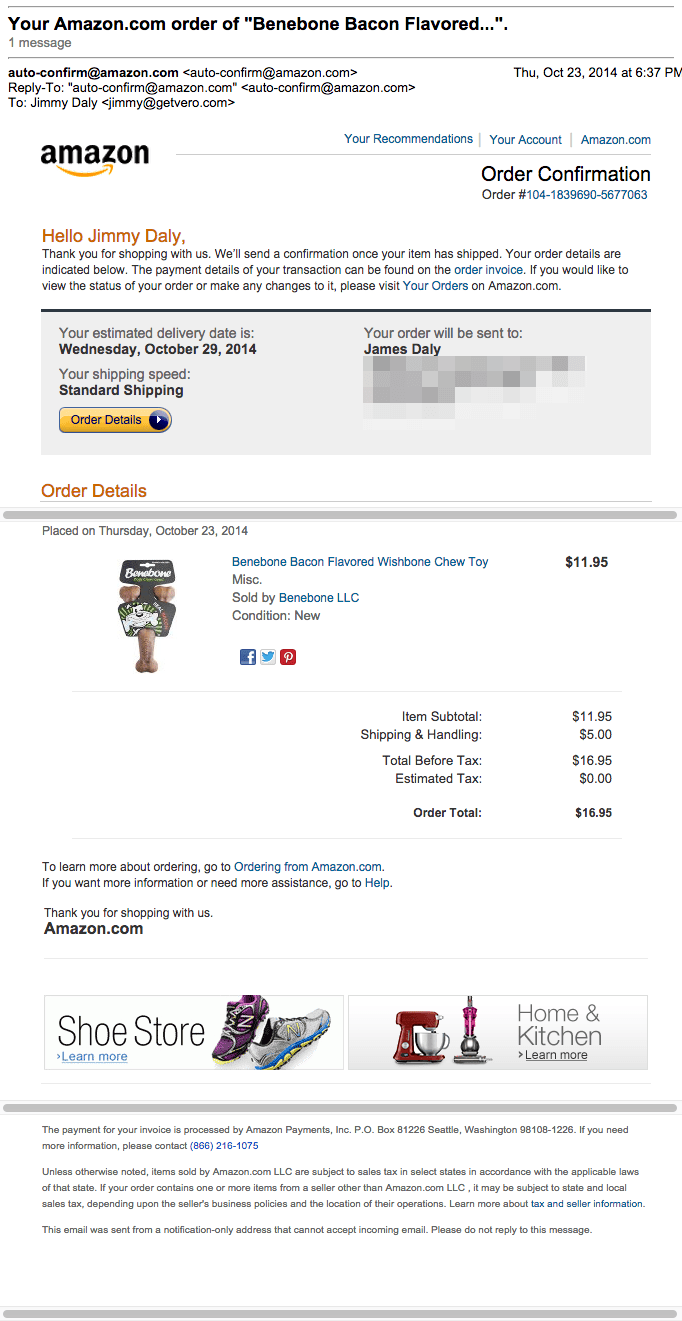682x1321 pixels.
Task: Open the Benebone chew toy product image
Action: (x=148, y=615)
